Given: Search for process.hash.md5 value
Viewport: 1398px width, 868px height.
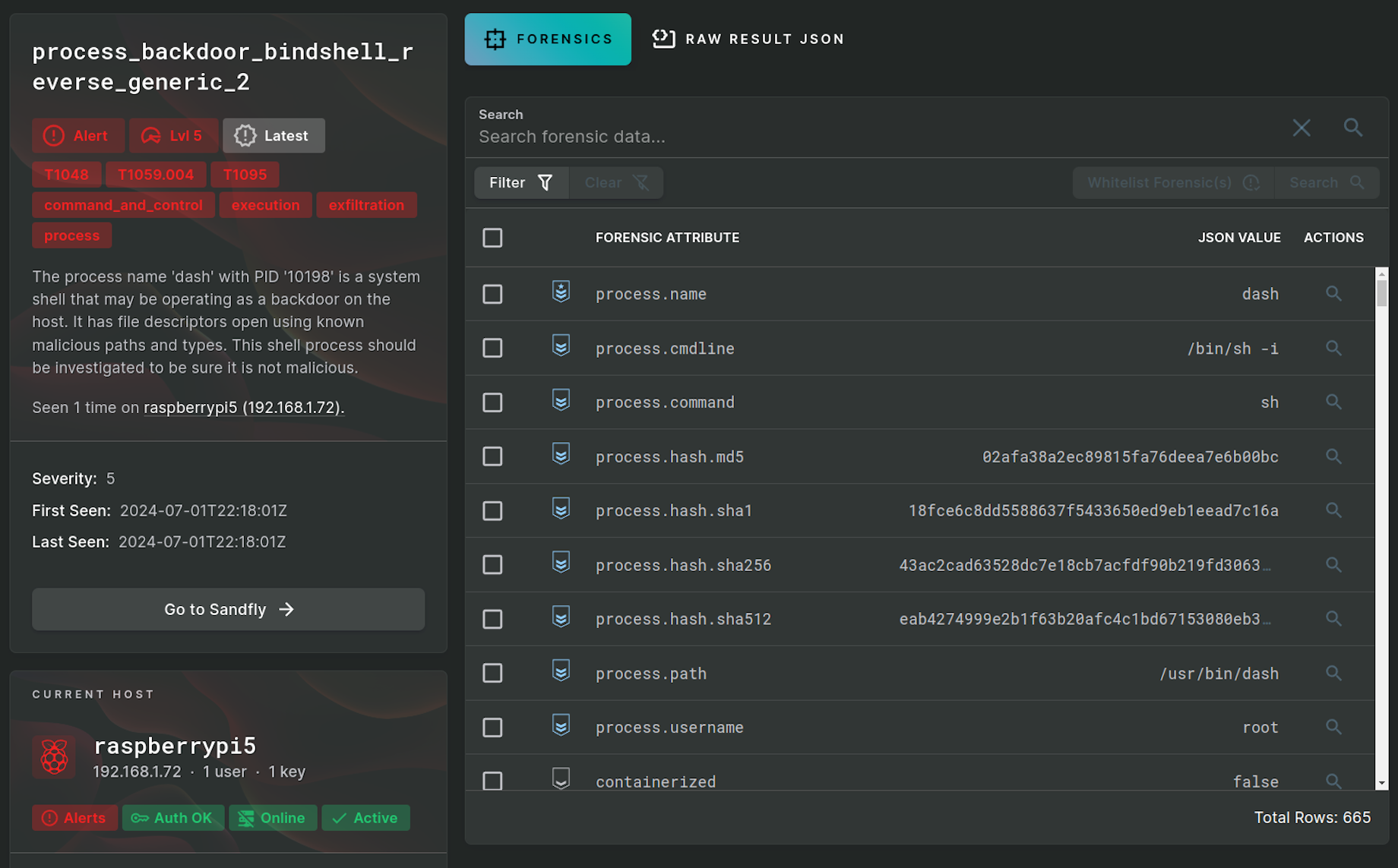Looking at the screenshot, I should coord(1333,456).
